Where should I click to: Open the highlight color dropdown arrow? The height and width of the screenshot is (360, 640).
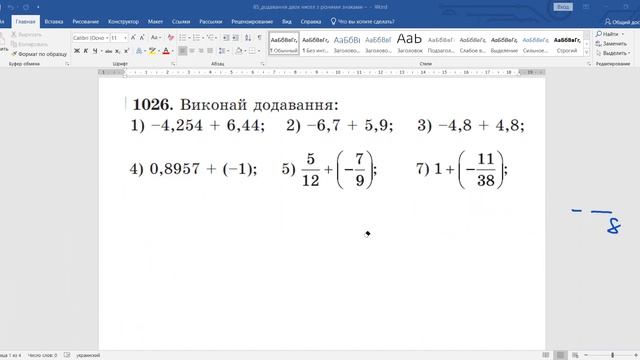click(x=158, y=51)
